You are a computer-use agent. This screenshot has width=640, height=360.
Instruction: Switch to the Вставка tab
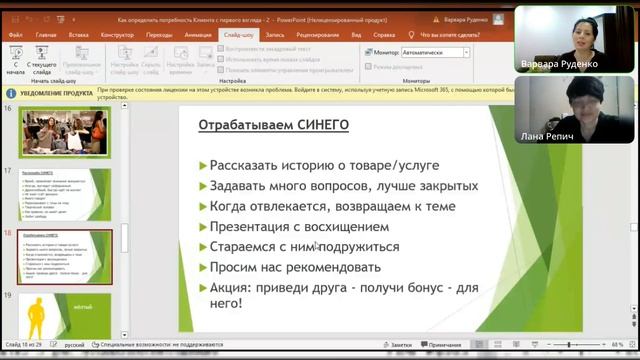click(78, 35)
